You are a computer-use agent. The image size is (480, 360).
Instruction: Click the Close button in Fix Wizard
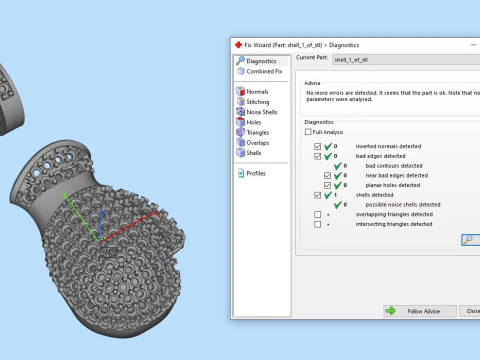click(x=470, y=311)
